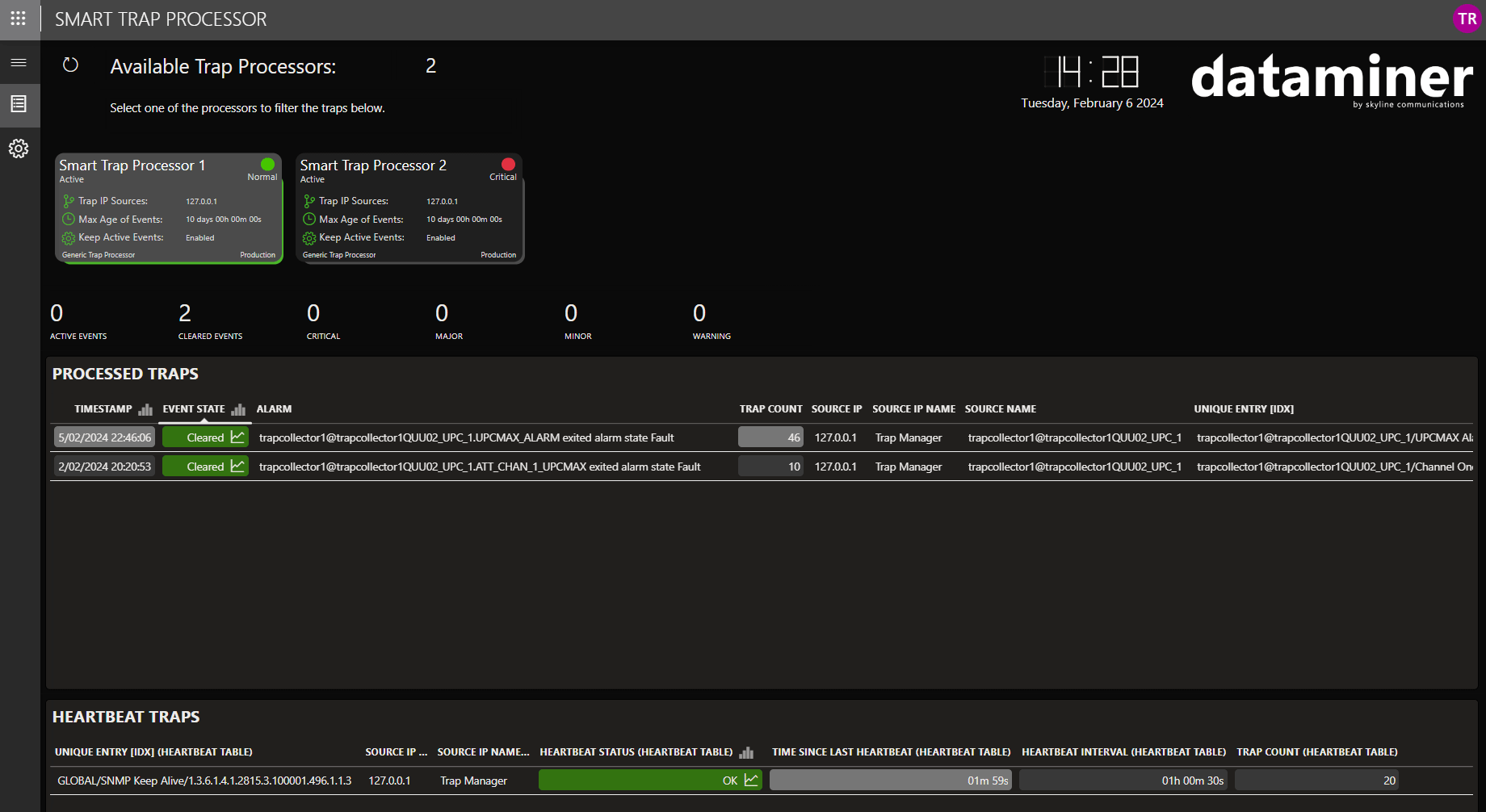This screenshot has width=1486, height=812.
Task: Open the trap list page icon
Action: pos(19,103)
